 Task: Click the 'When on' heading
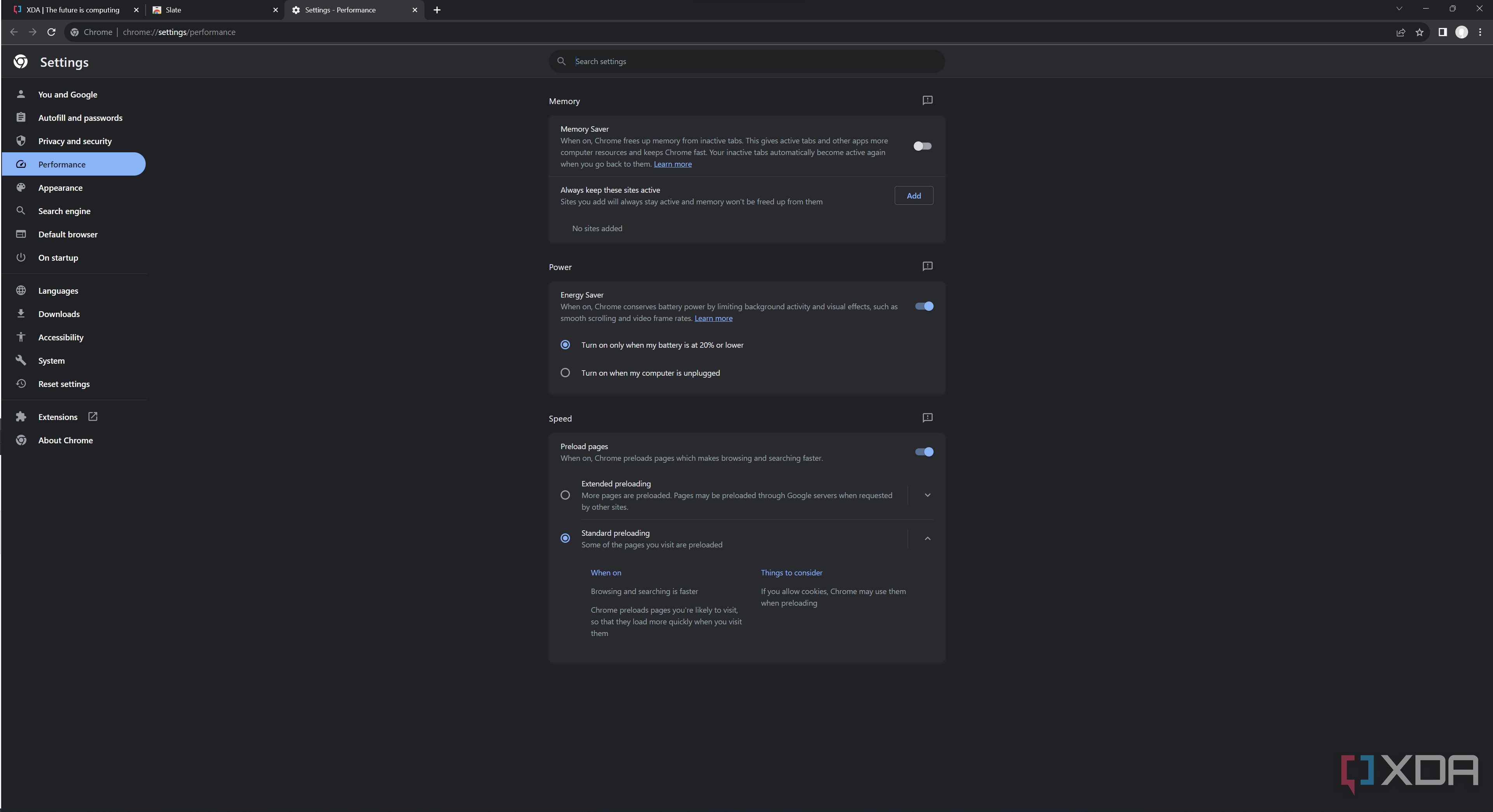point(606,573)
